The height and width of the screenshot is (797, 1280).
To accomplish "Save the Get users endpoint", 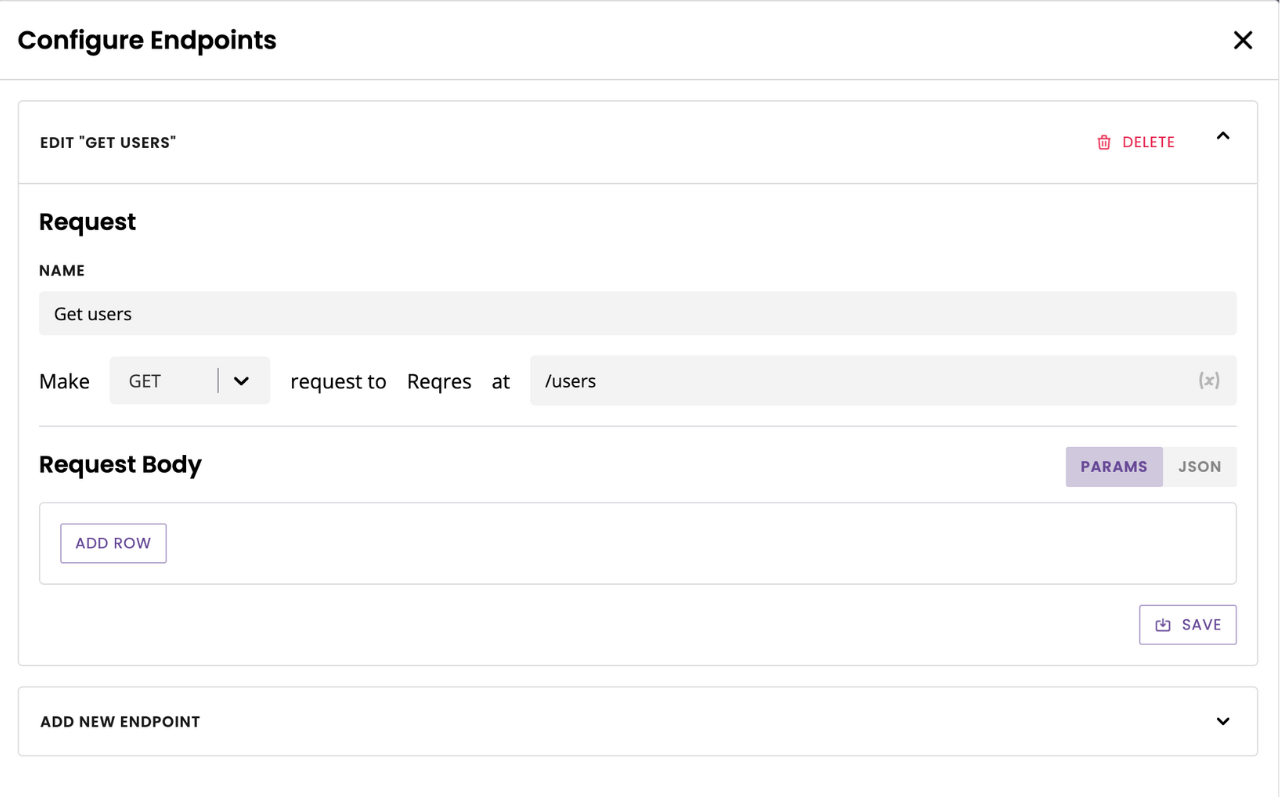I will (x=1188, y=624).
